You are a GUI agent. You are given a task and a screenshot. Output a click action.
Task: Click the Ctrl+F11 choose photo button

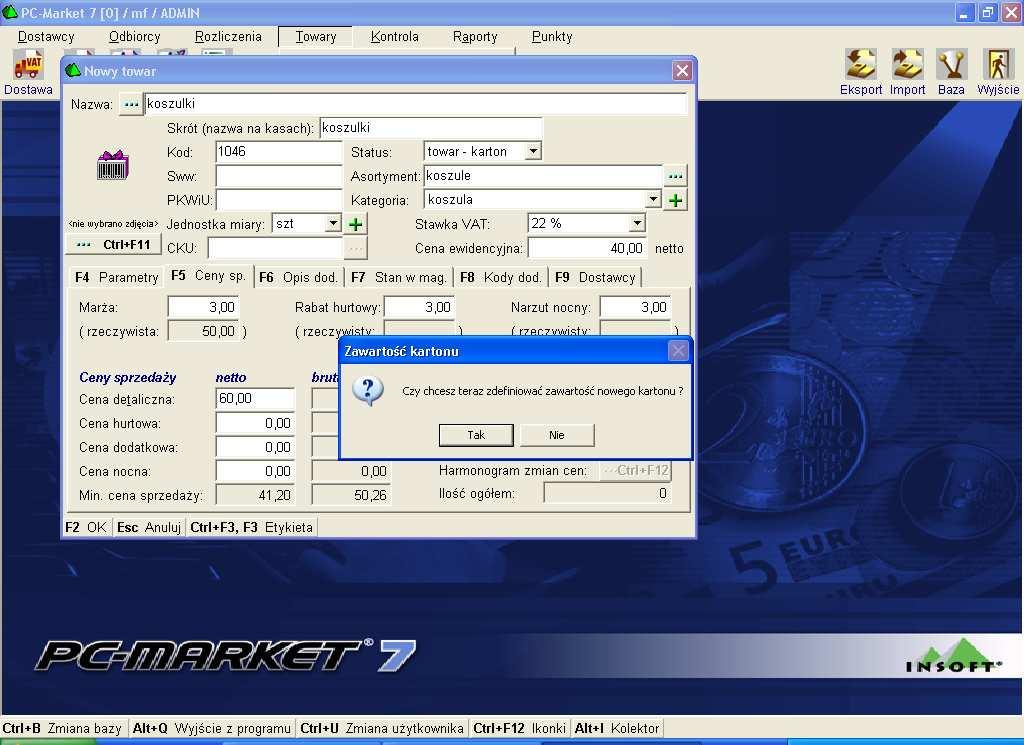[114, 245]
